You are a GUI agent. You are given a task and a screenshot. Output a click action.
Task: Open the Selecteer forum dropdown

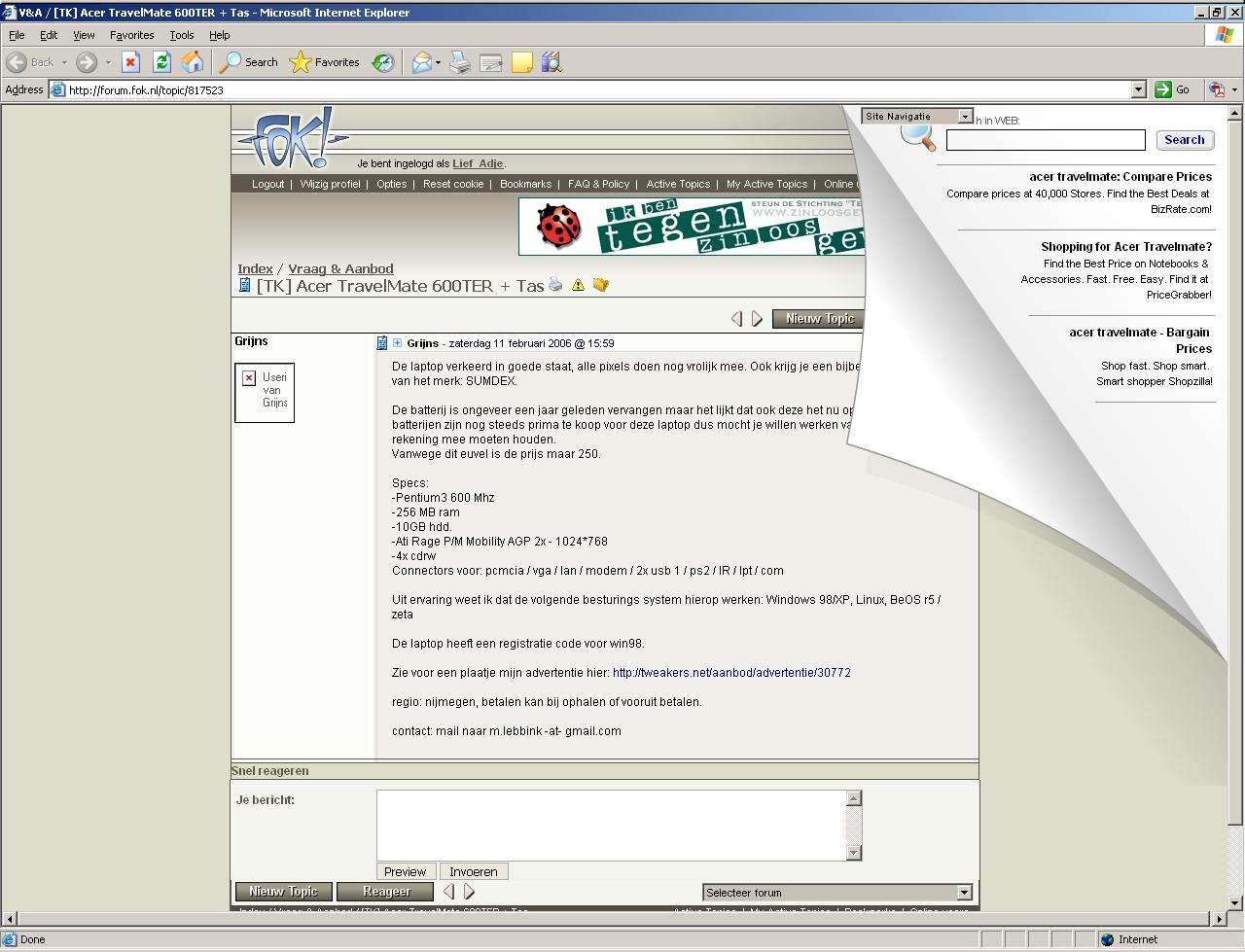(836, 892)
